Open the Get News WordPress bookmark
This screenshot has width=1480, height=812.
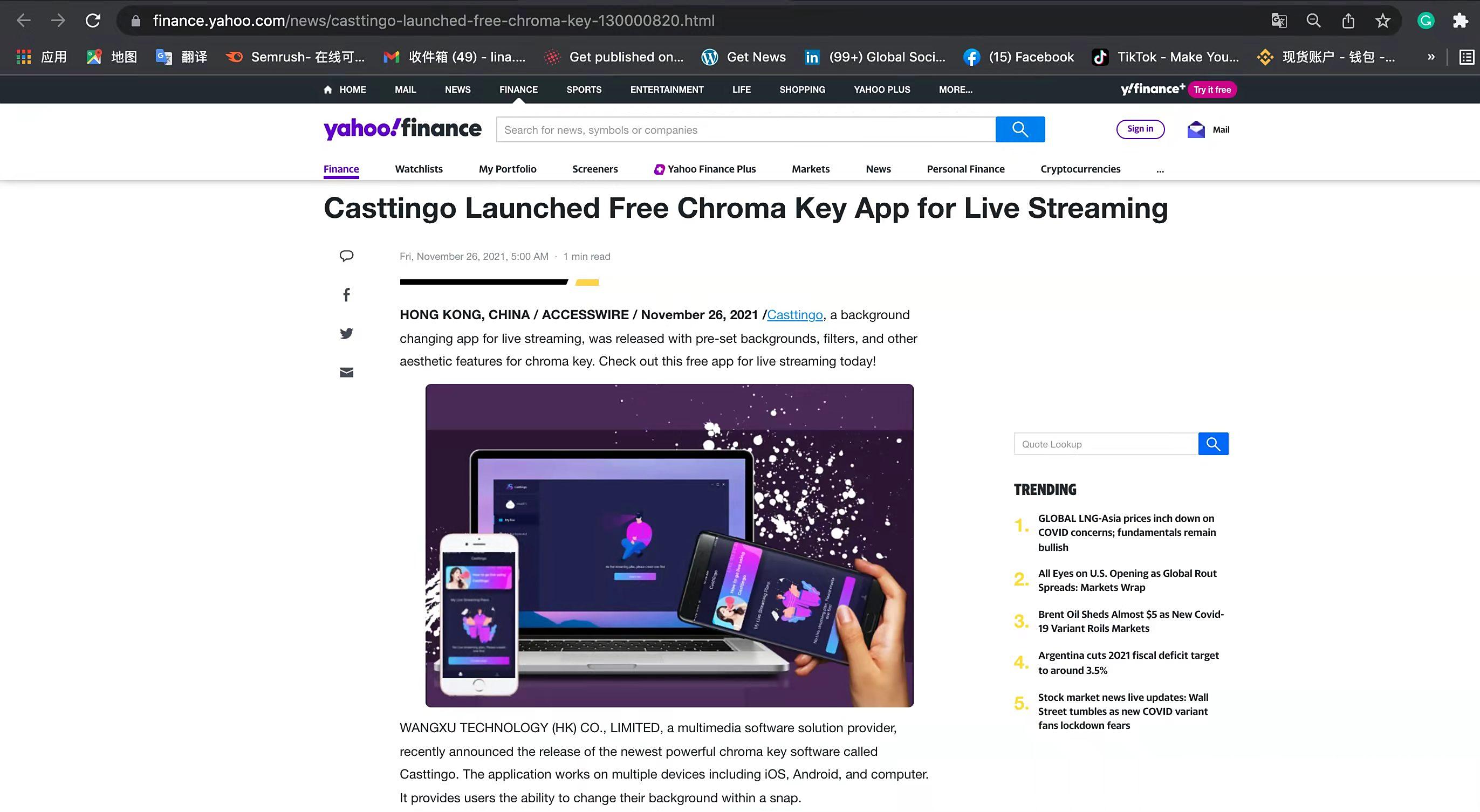tap(743, 57)
